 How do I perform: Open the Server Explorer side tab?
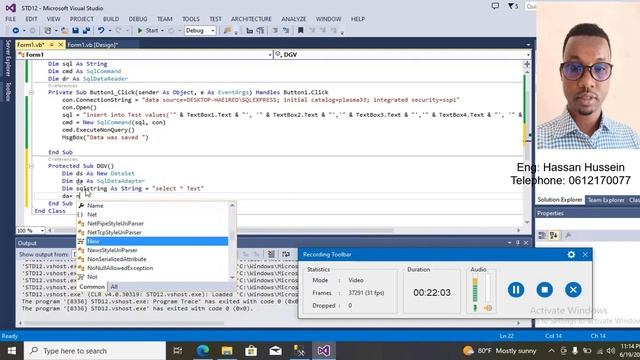click(x=7, y=58)
